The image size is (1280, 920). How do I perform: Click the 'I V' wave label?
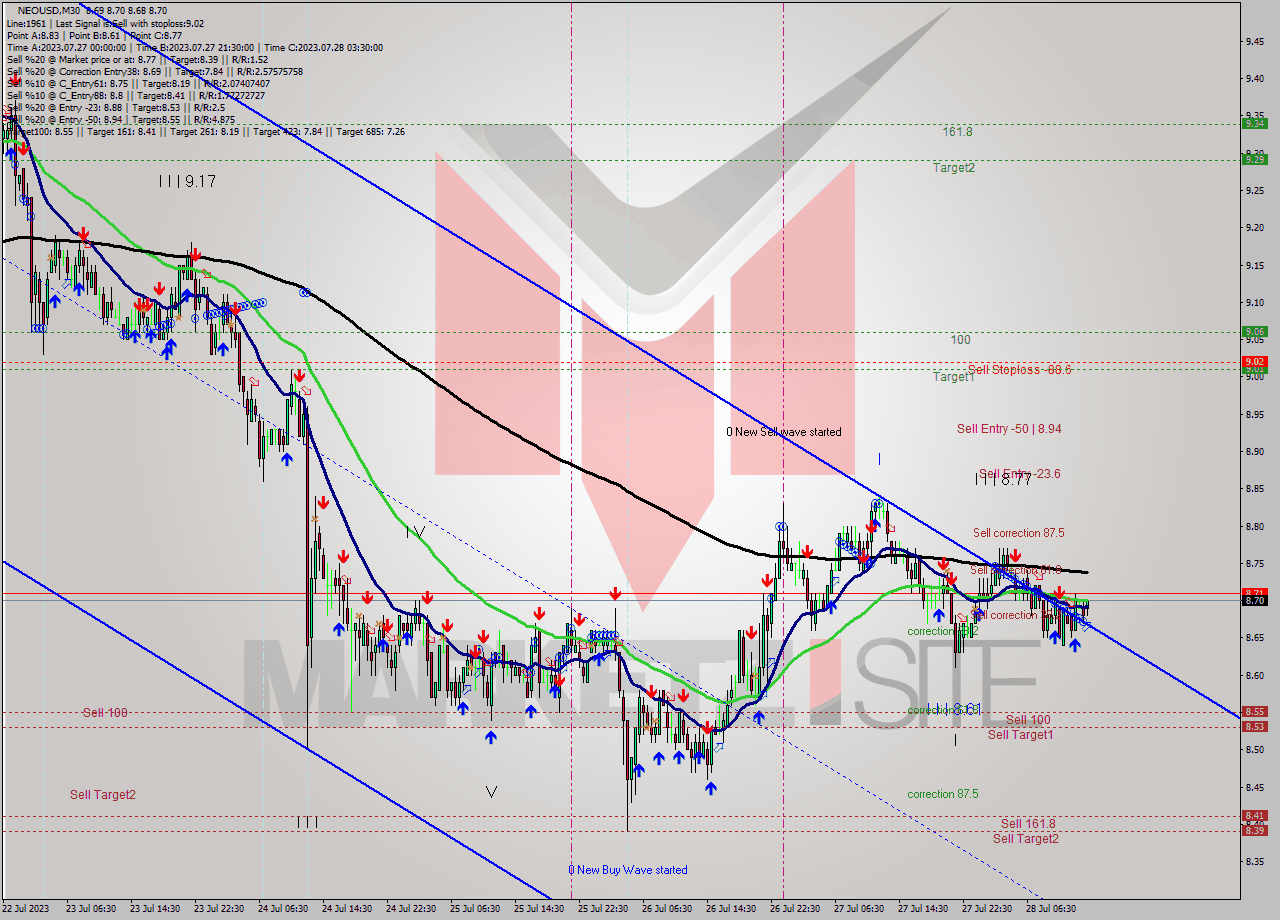pyautogui.click(x=416, y=532)
